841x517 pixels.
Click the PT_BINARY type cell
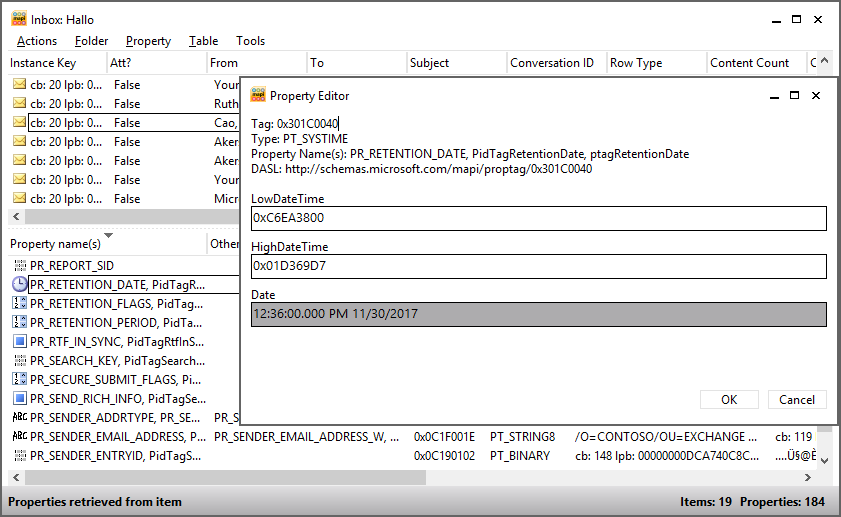[520, 455]
